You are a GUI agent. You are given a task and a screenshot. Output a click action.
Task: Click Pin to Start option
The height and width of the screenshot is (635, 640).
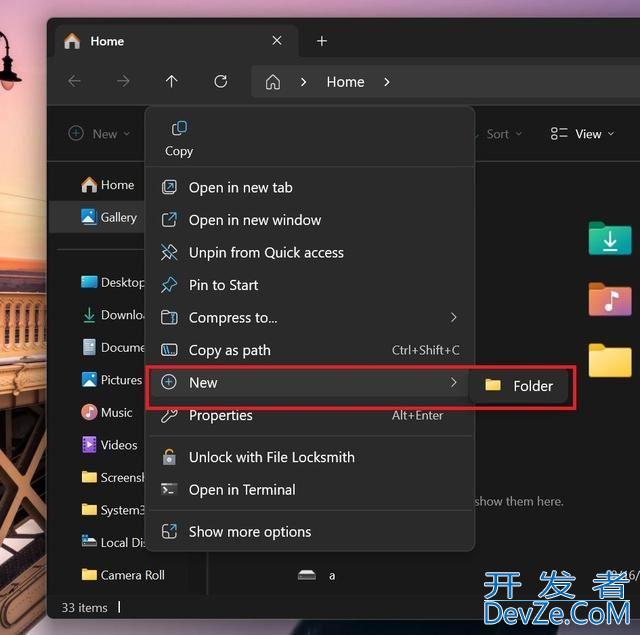tap(223, 285)
